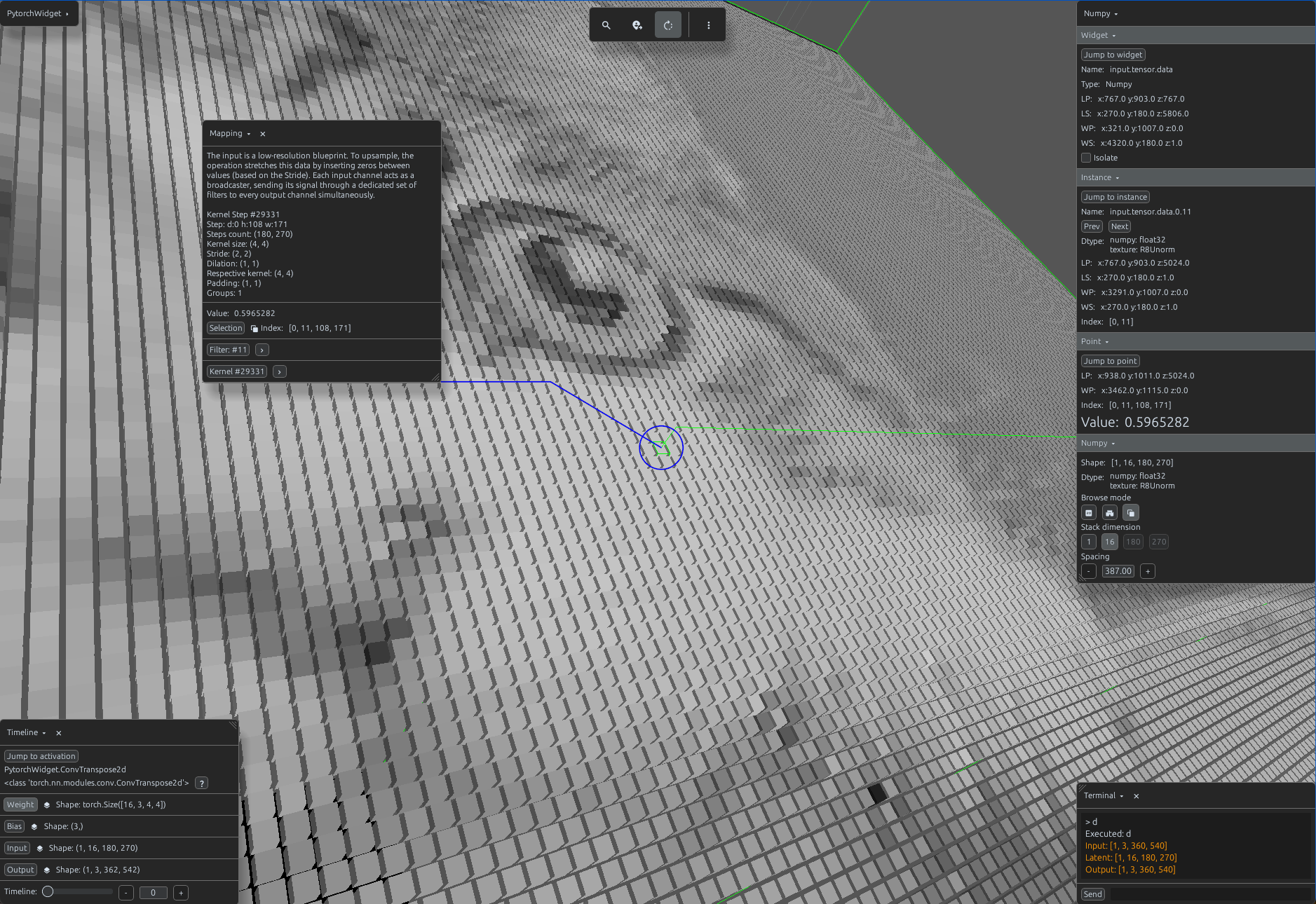The image size is (1316, 904).
Task: Toggle the rotate icon in top toolbar
Action: coord(668,25)
